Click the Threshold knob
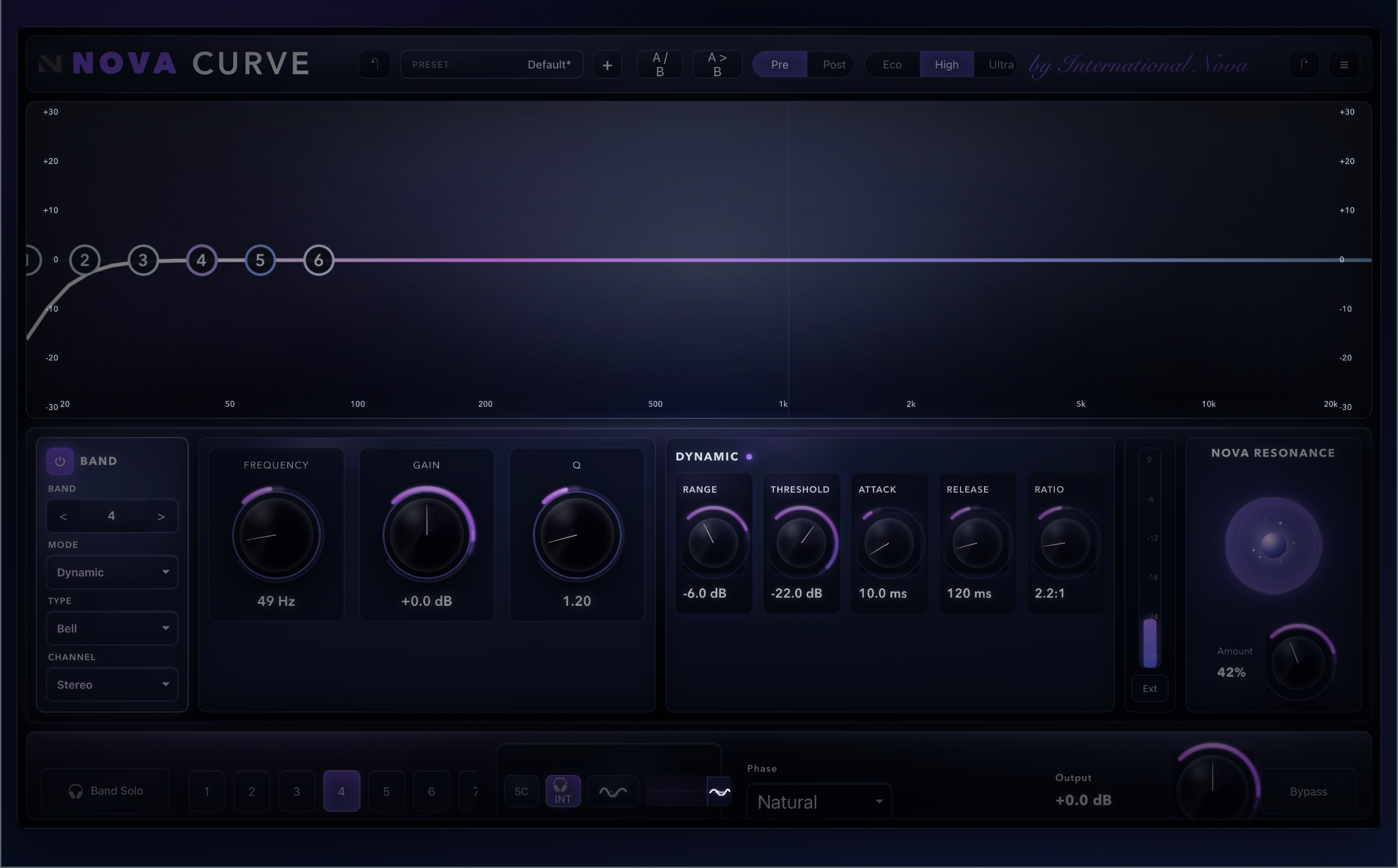 click(801, 543)
